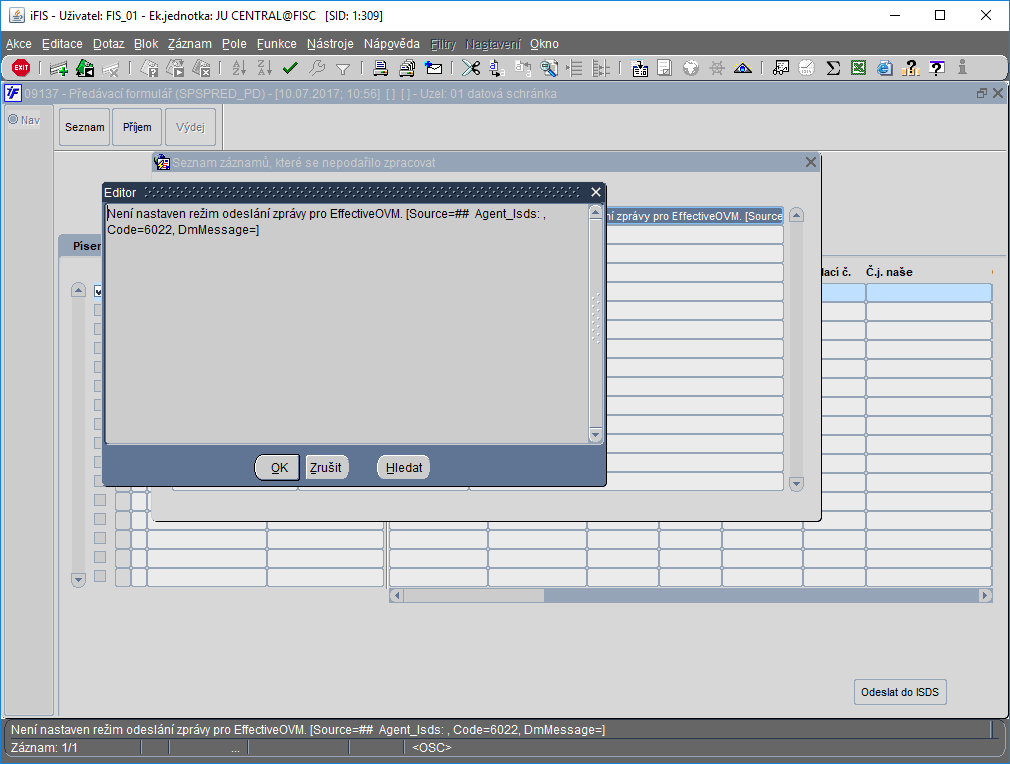Click the red EXIT toolbar icon
Viewport: 1010px width, 764px height.
(x=21, y=68)
